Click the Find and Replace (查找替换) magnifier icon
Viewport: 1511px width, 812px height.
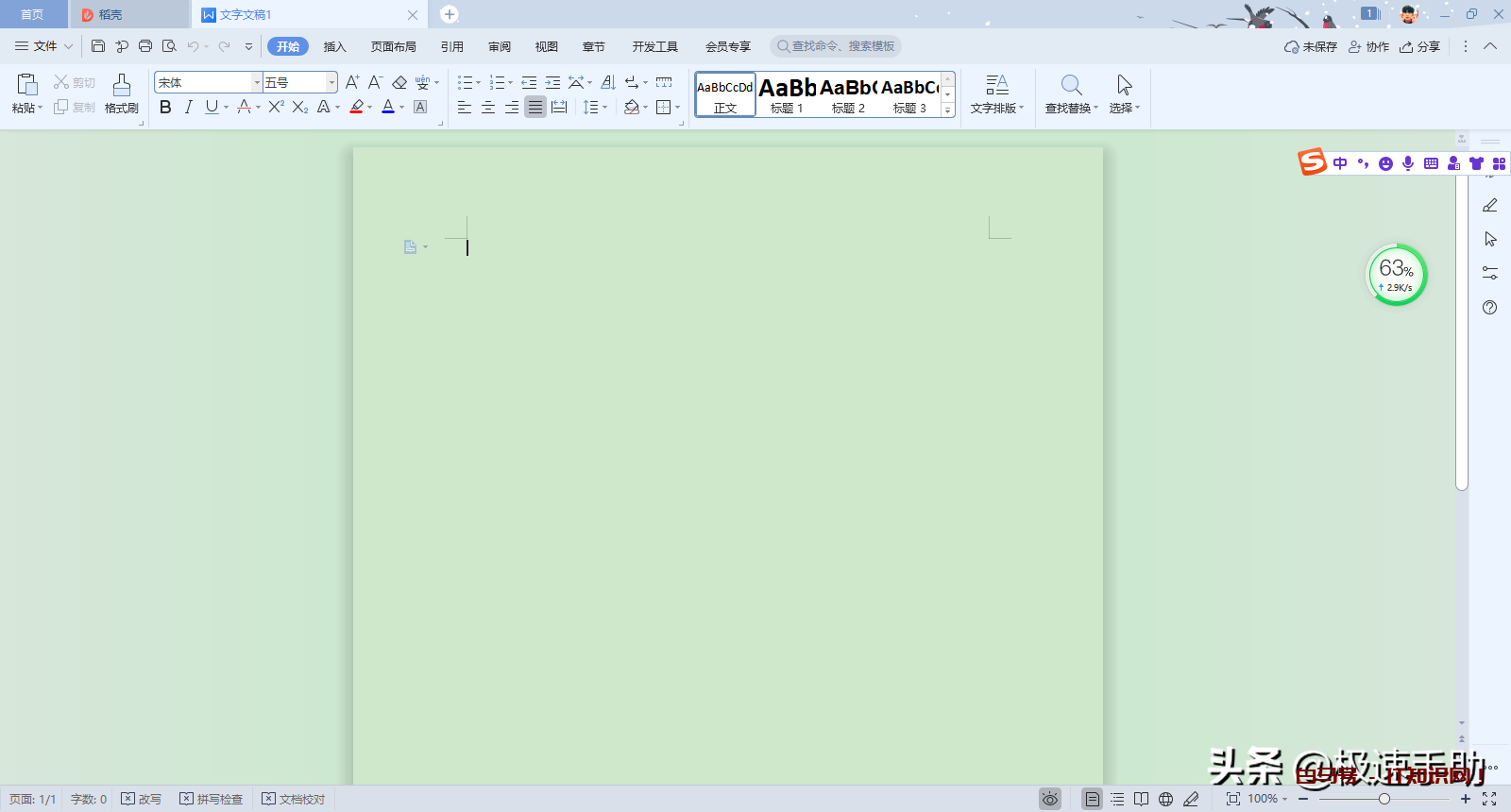[1071, 86]
